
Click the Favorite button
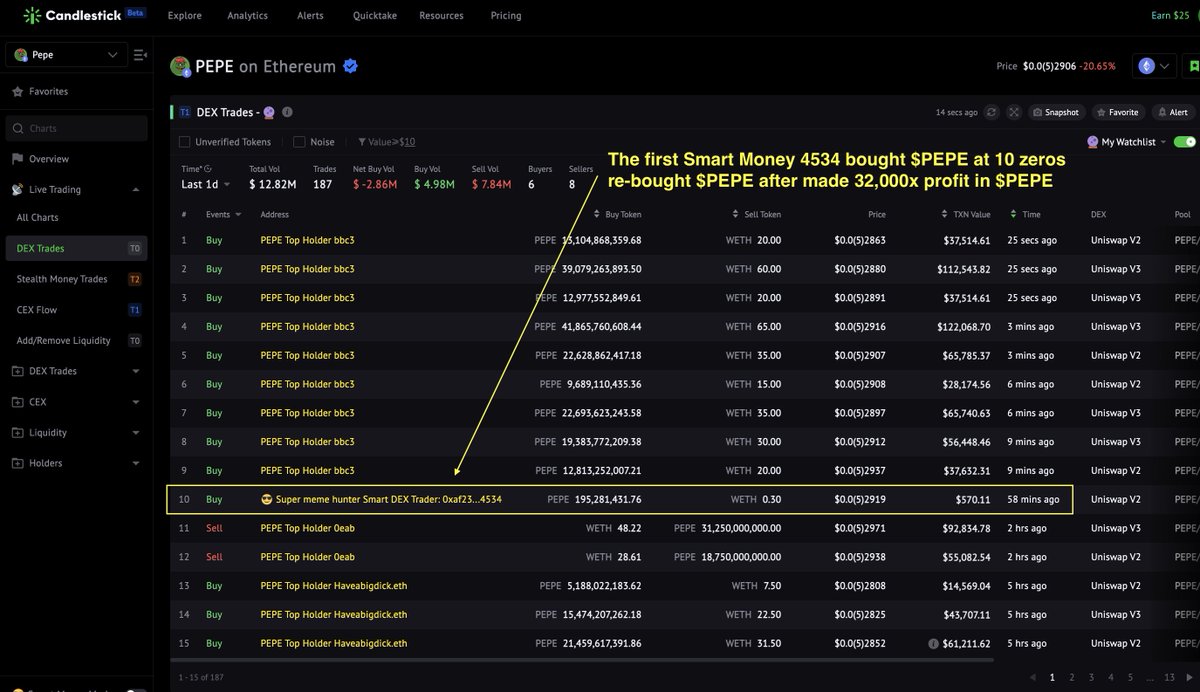click(1117, 112)
